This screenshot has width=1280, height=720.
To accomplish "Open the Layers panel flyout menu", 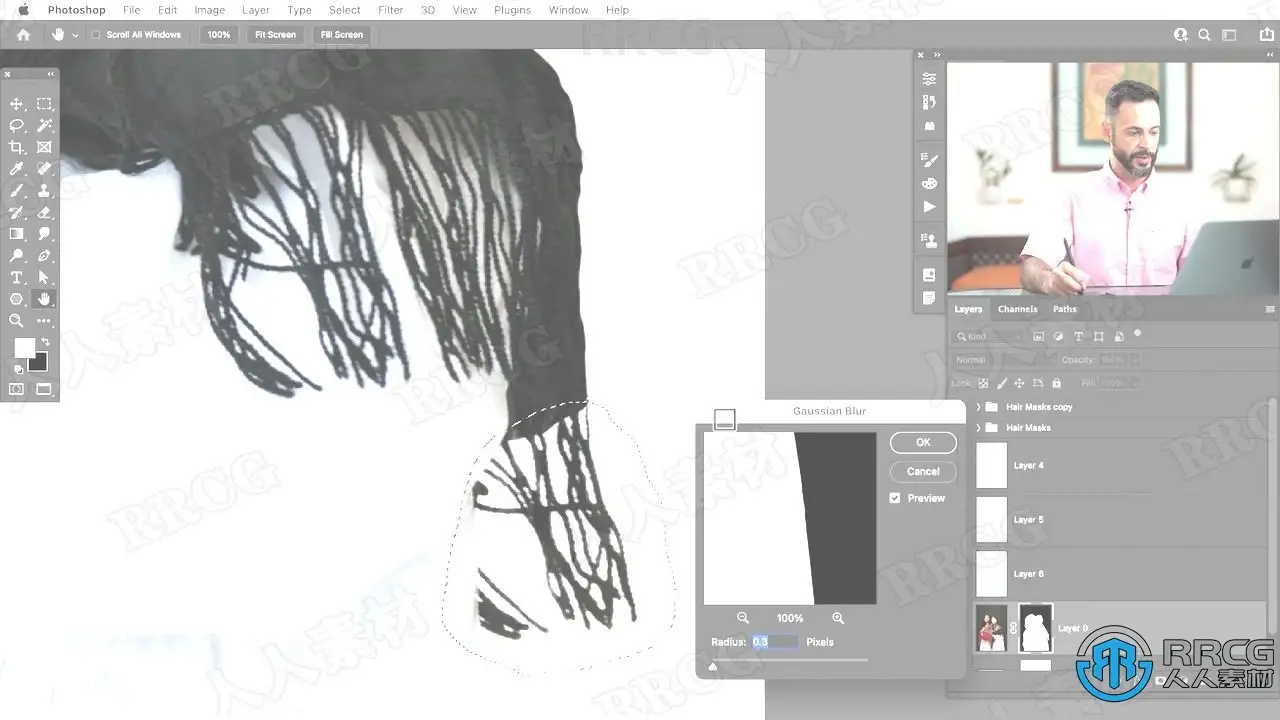I will tap(1270, 310).
